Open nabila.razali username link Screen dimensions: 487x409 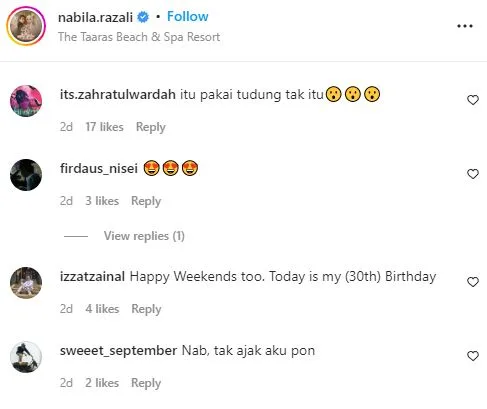pos(95,17)
